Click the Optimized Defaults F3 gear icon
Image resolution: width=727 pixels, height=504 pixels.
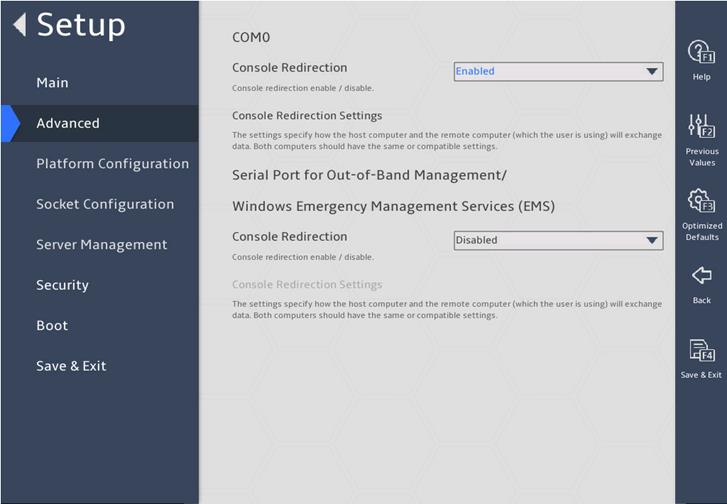pos(701,201)
